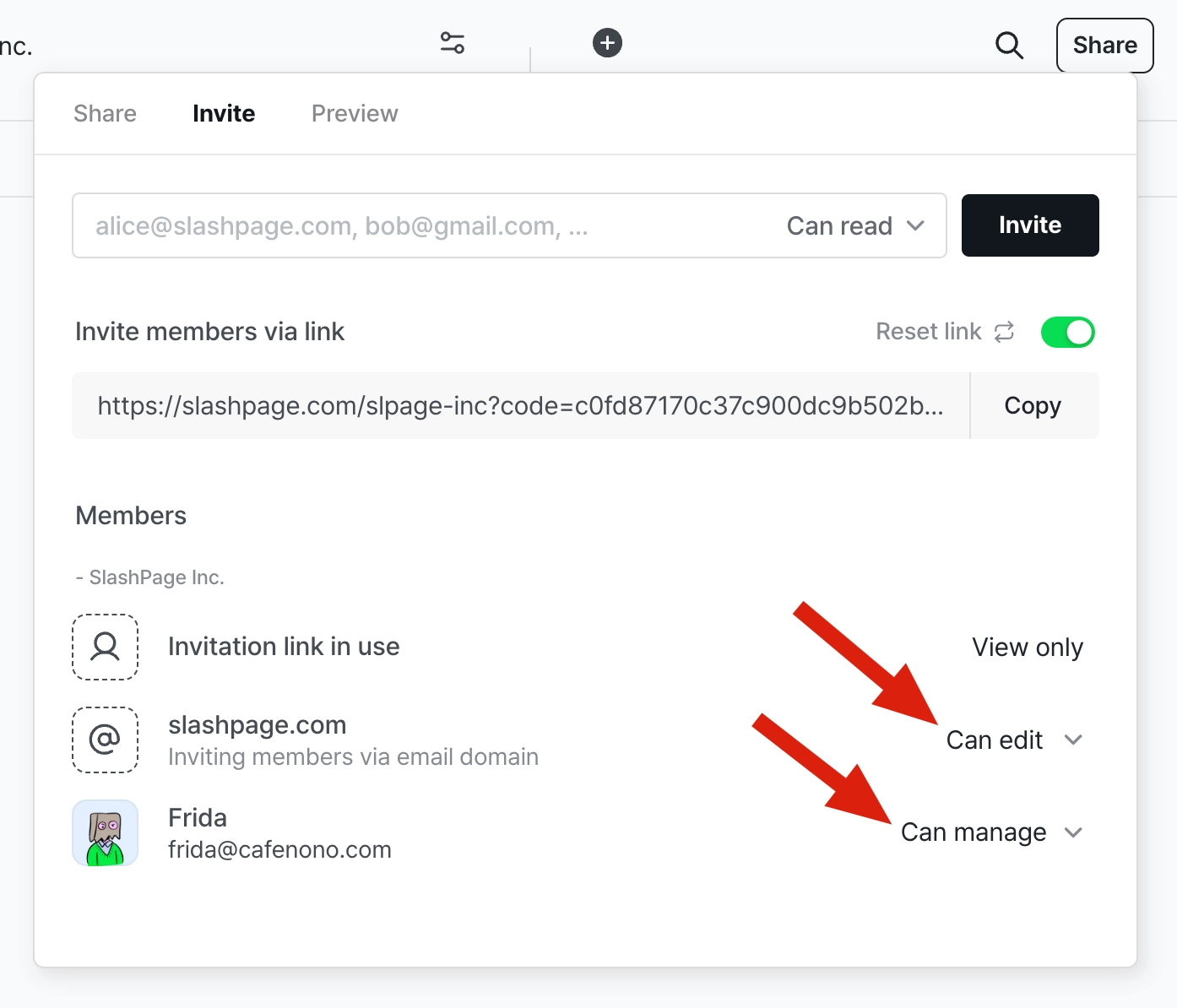This screenshot has width=1177, height=1008.
Task: Click the invitation link user placeholder icon
Action: coord(106,647)
